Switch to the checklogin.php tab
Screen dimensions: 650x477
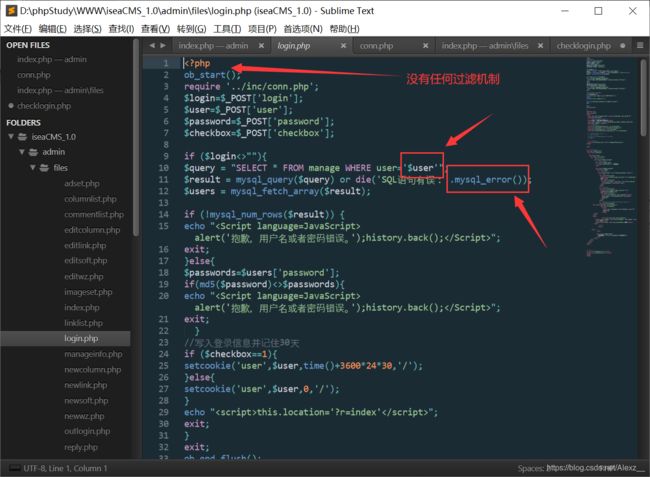[584, 46]
